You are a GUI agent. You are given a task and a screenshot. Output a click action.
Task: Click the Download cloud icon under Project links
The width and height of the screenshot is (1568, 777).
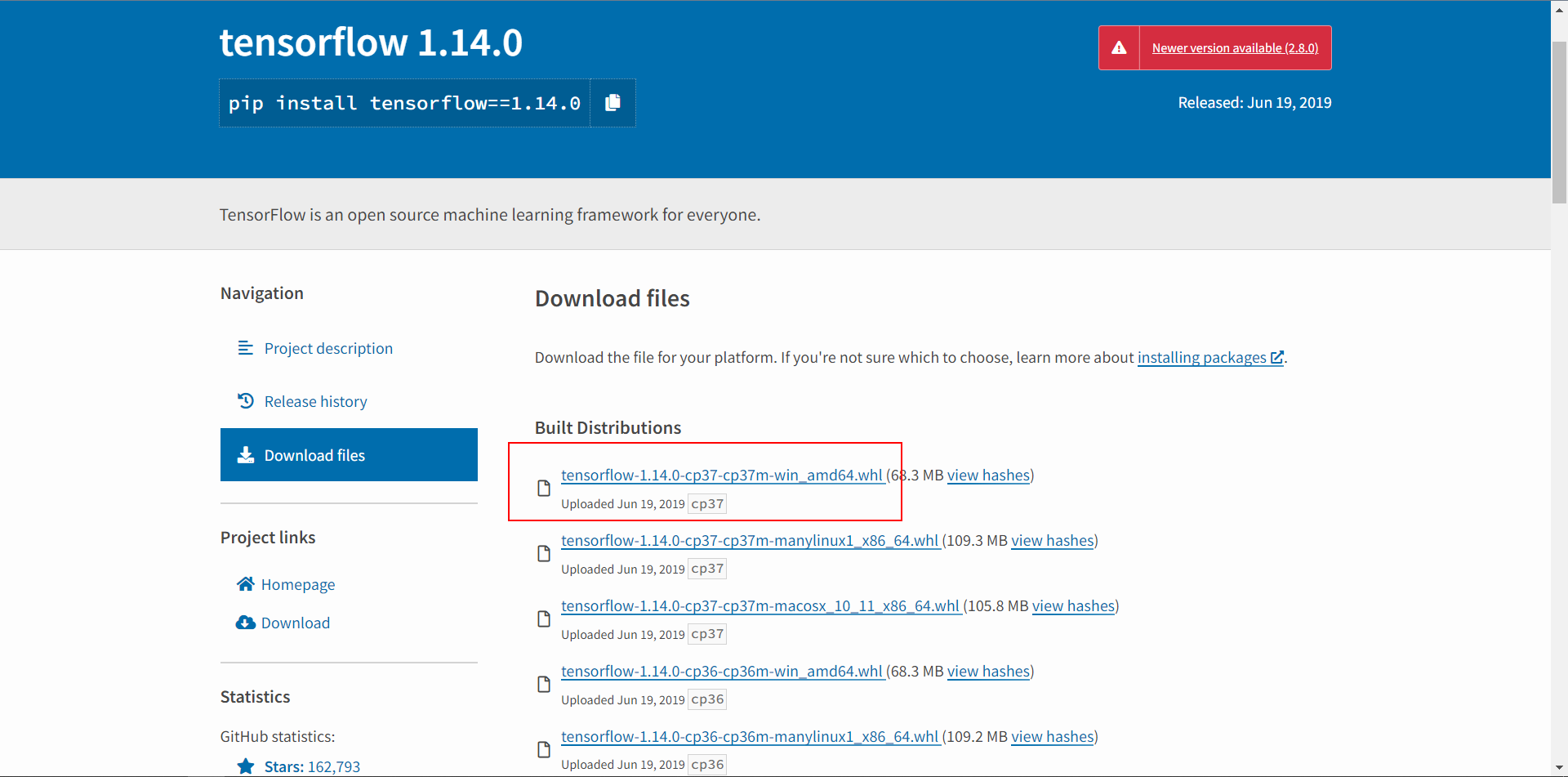[246, 622]
